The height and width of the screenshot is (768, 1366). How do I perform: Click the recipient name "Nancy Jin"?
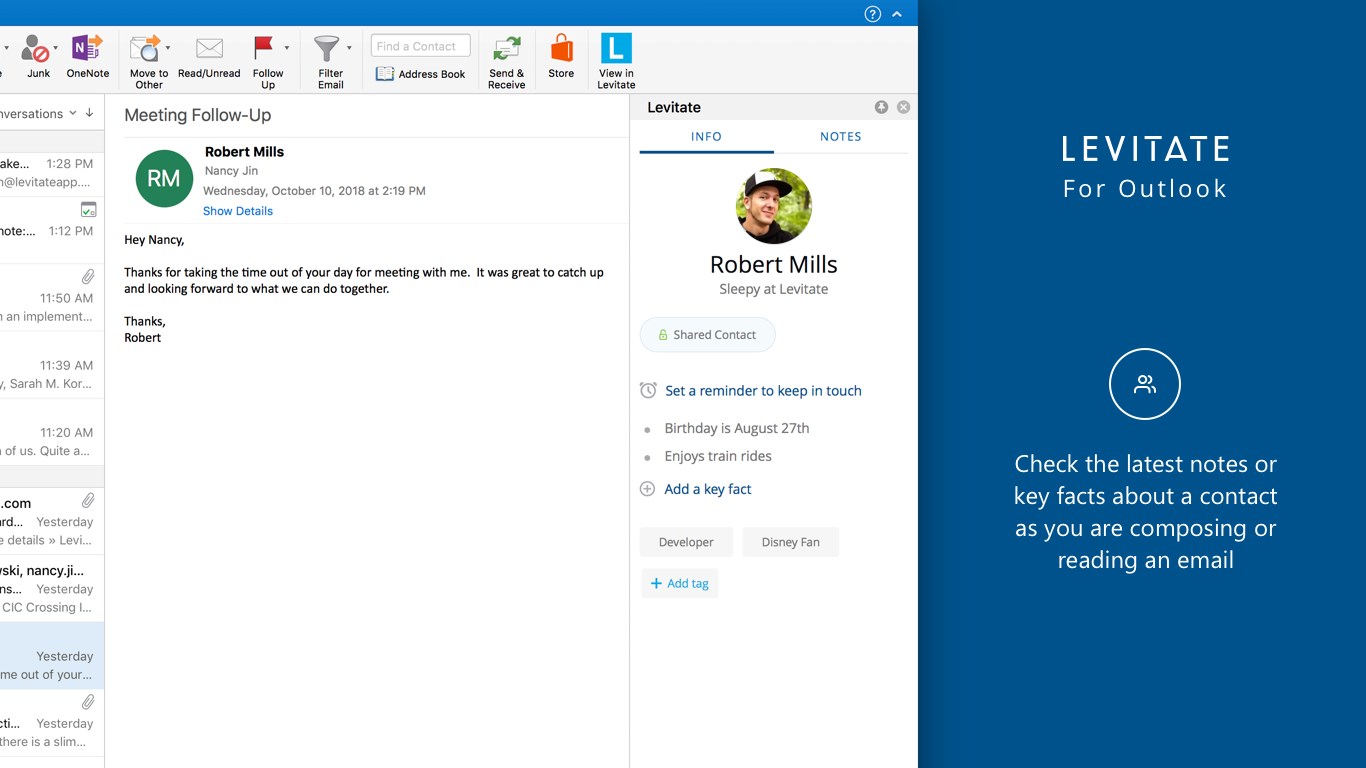(231, 171)
